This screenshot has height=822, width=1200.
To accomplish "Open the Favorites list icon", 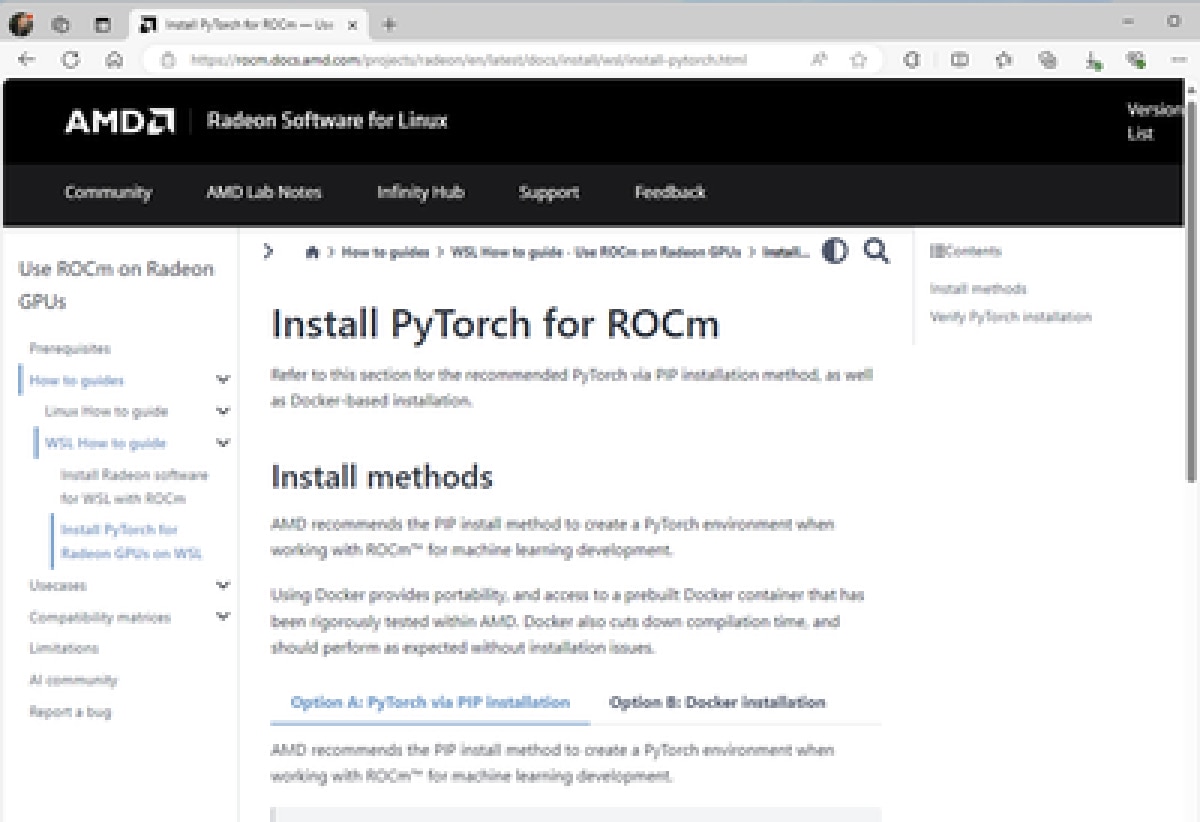I will 1004,60.
